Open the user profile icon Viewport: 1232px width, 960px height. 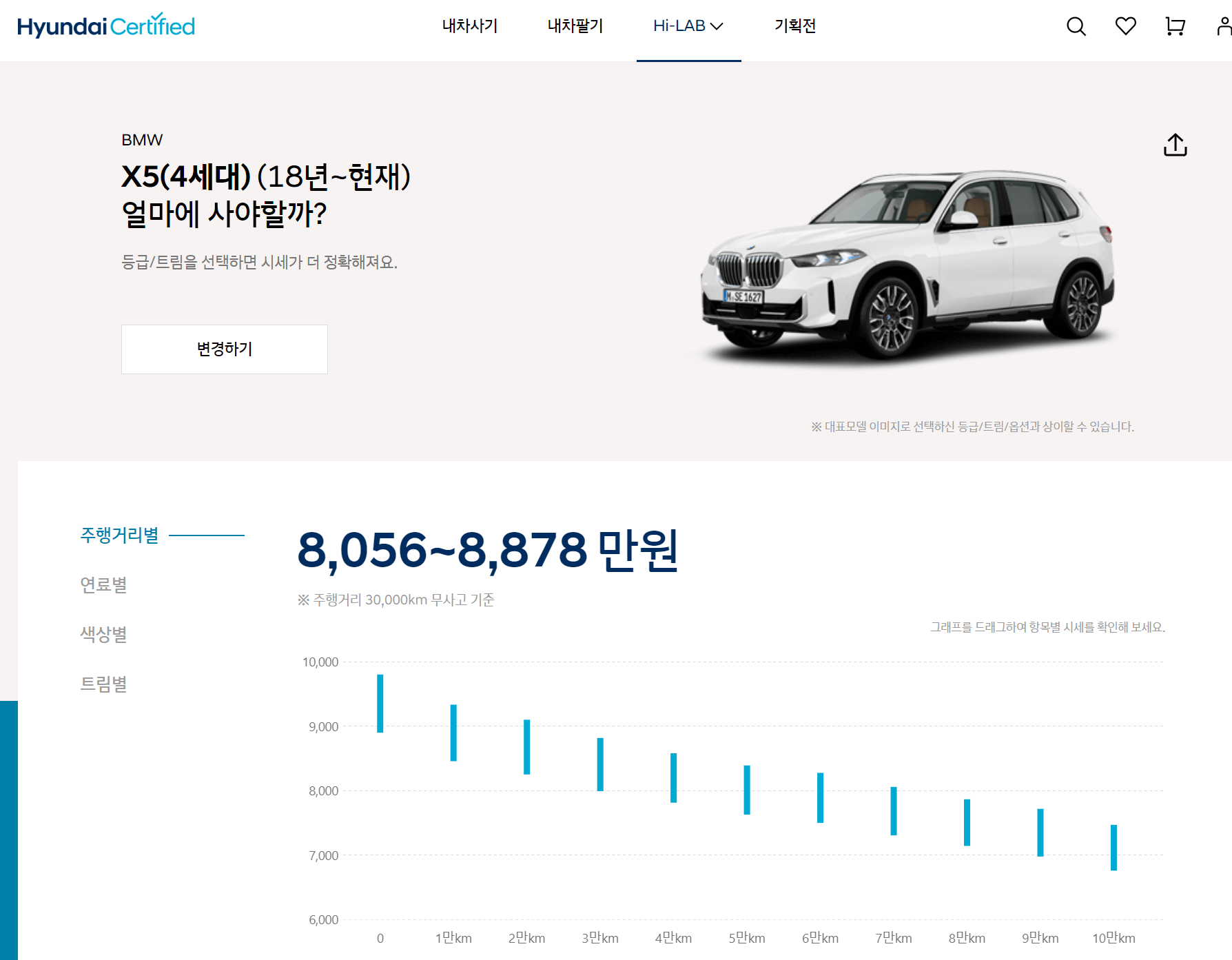[1224, 26]
